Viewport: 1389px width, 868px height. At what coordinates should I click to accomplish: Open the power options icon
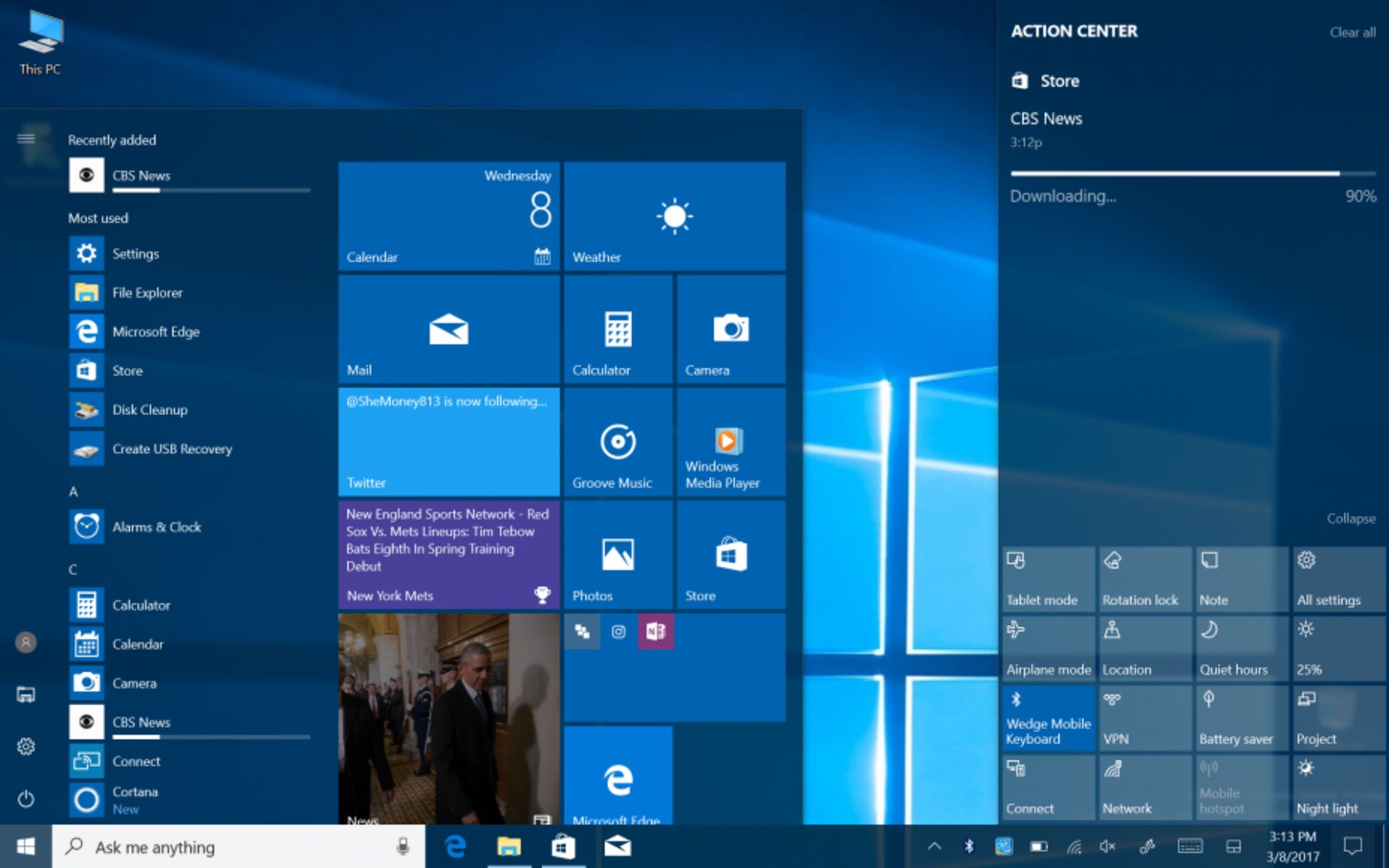pos(26,799)
